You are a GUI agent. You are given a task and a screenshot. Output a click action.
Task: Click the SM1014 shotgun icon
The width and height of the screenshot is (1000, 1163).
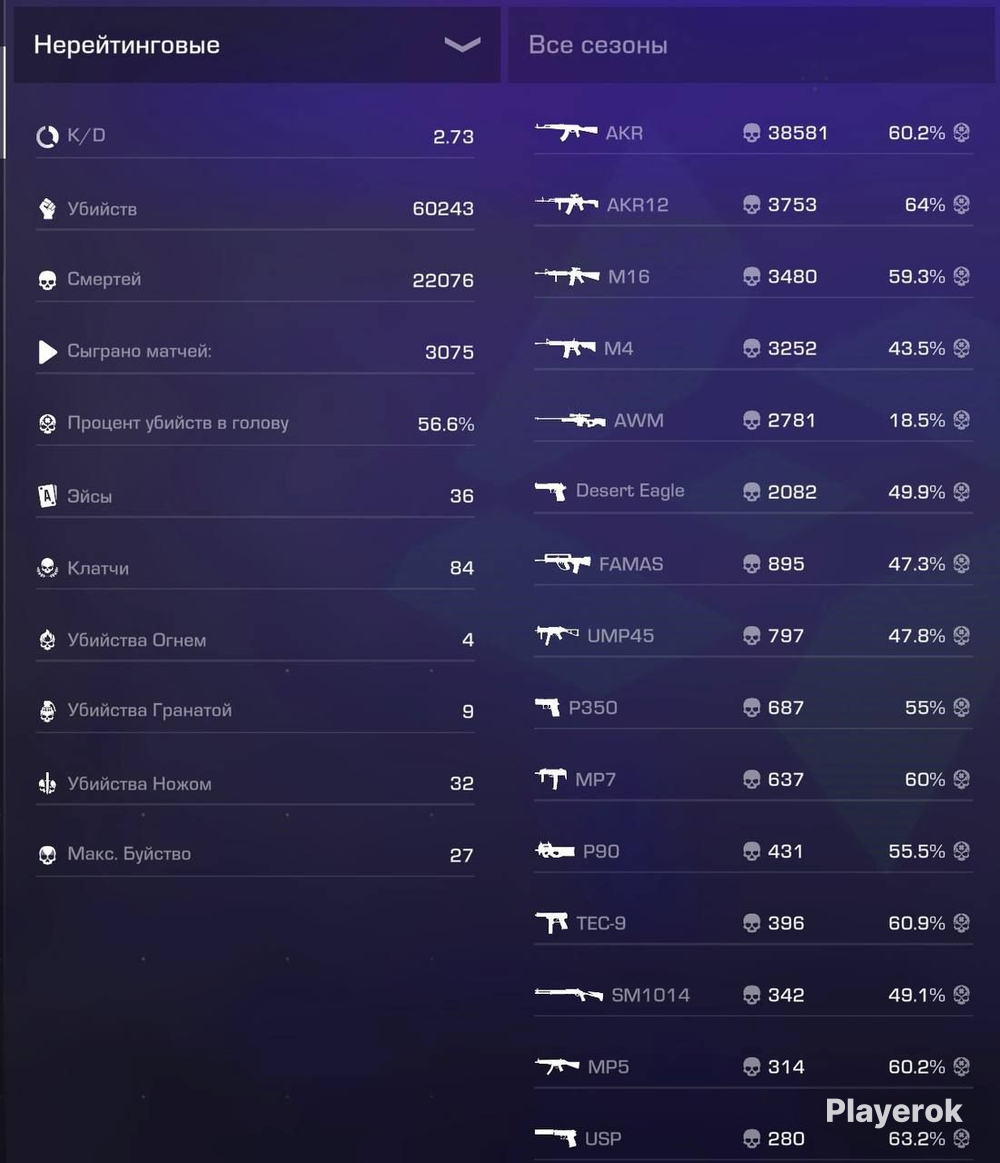[x=569, y=994]
